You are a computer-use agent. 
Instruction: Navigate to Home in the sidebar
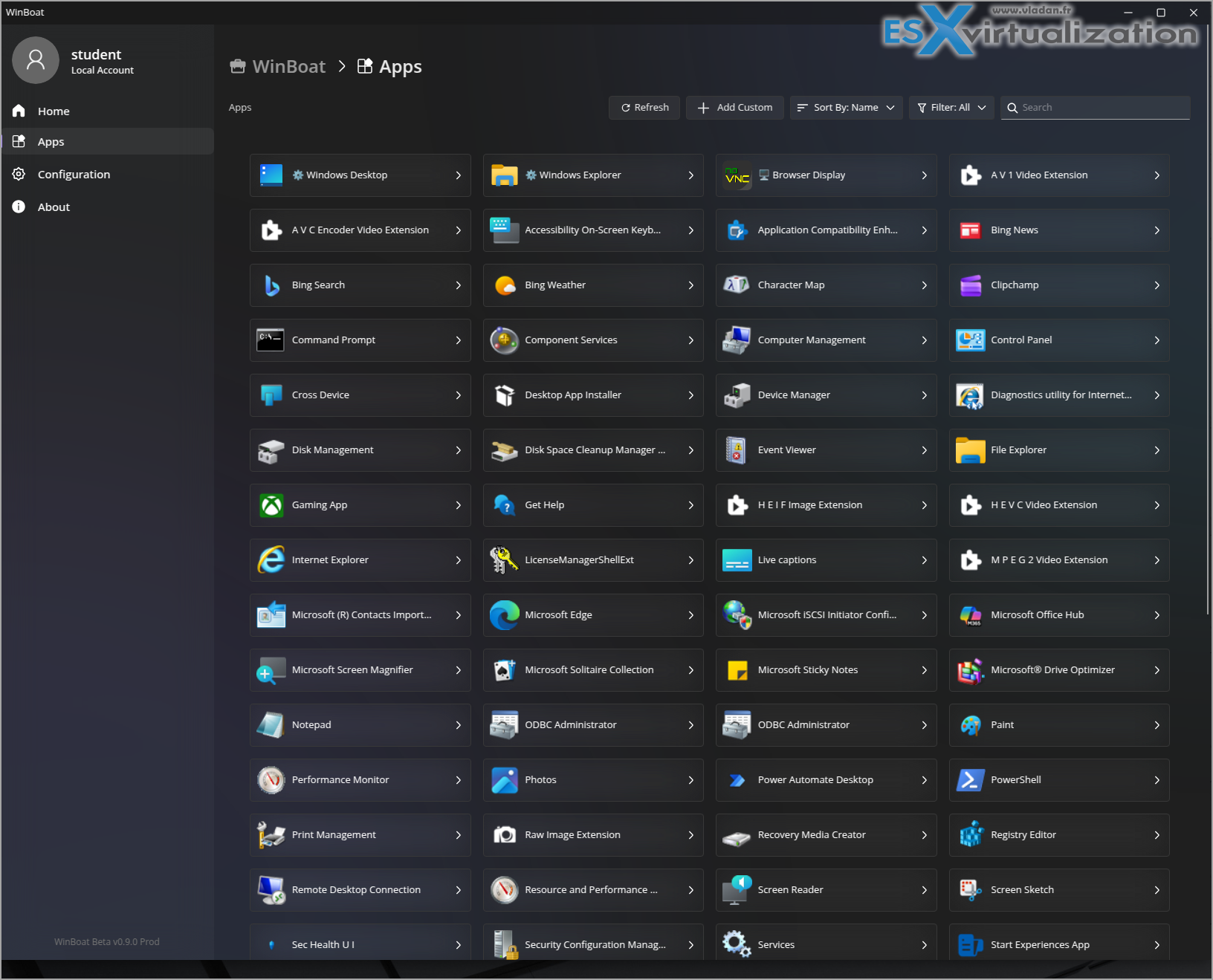(x=54, y=111)
